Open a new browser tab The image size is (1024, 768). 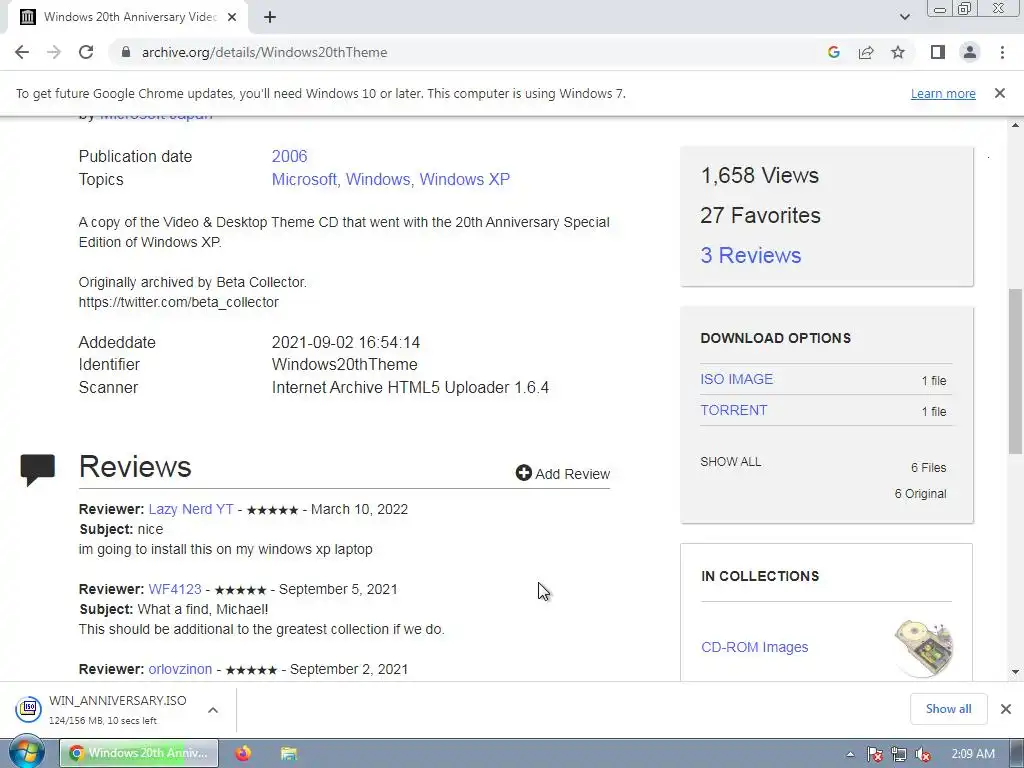tap(270, 18)
